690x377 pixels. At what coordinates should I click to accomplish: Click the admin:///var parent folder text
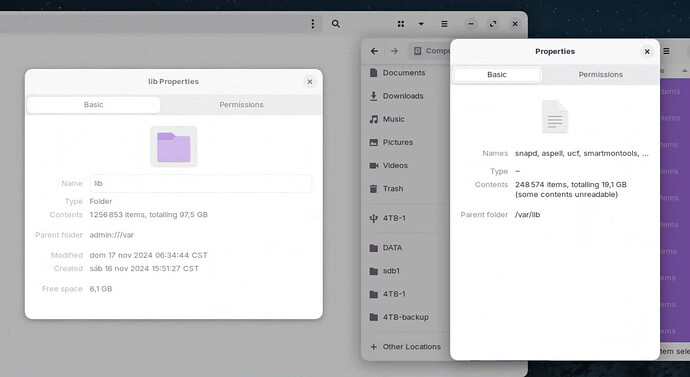(x=112, y=235)
